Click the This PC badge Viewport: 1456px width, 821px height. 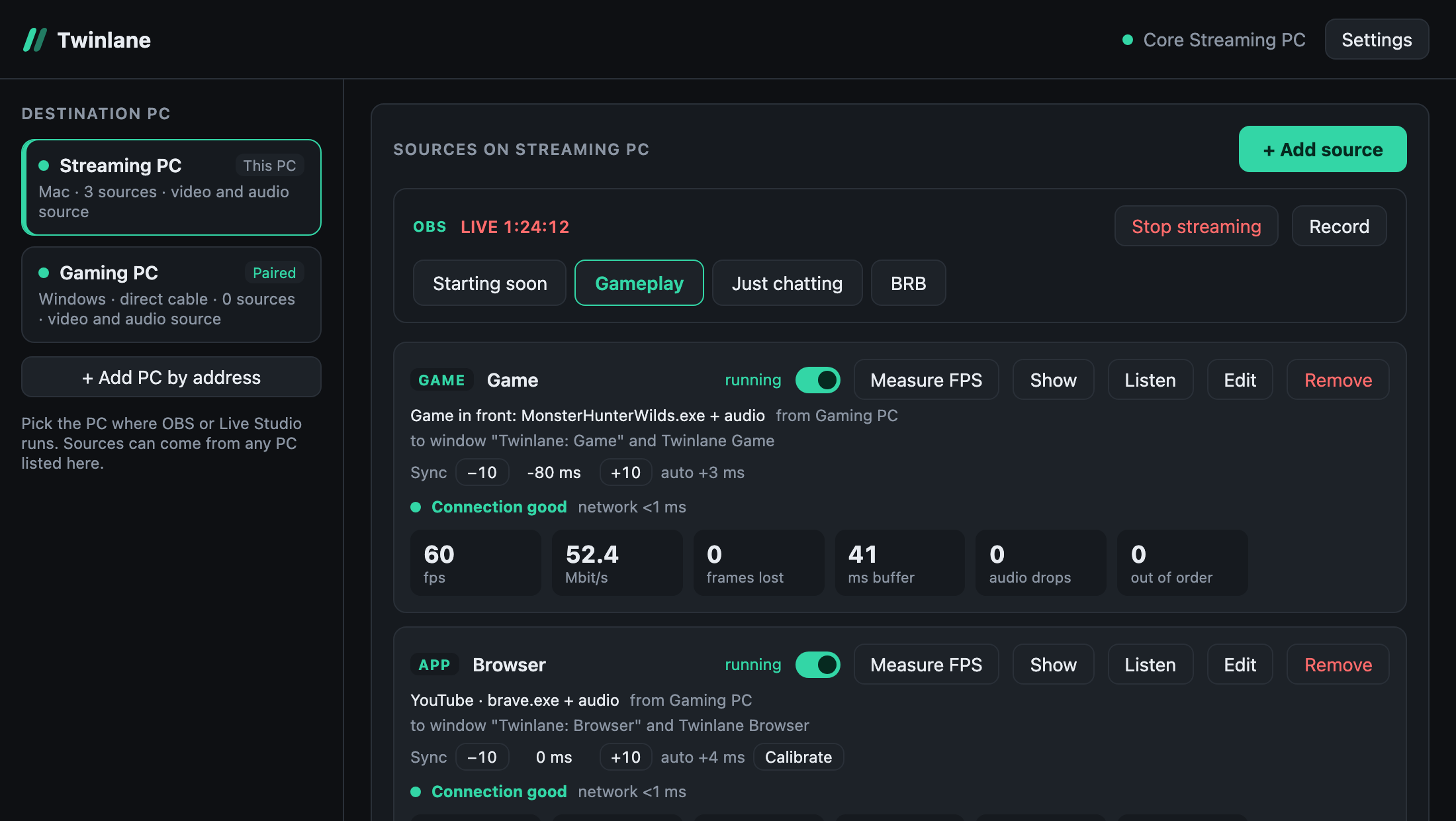point(269,166)
